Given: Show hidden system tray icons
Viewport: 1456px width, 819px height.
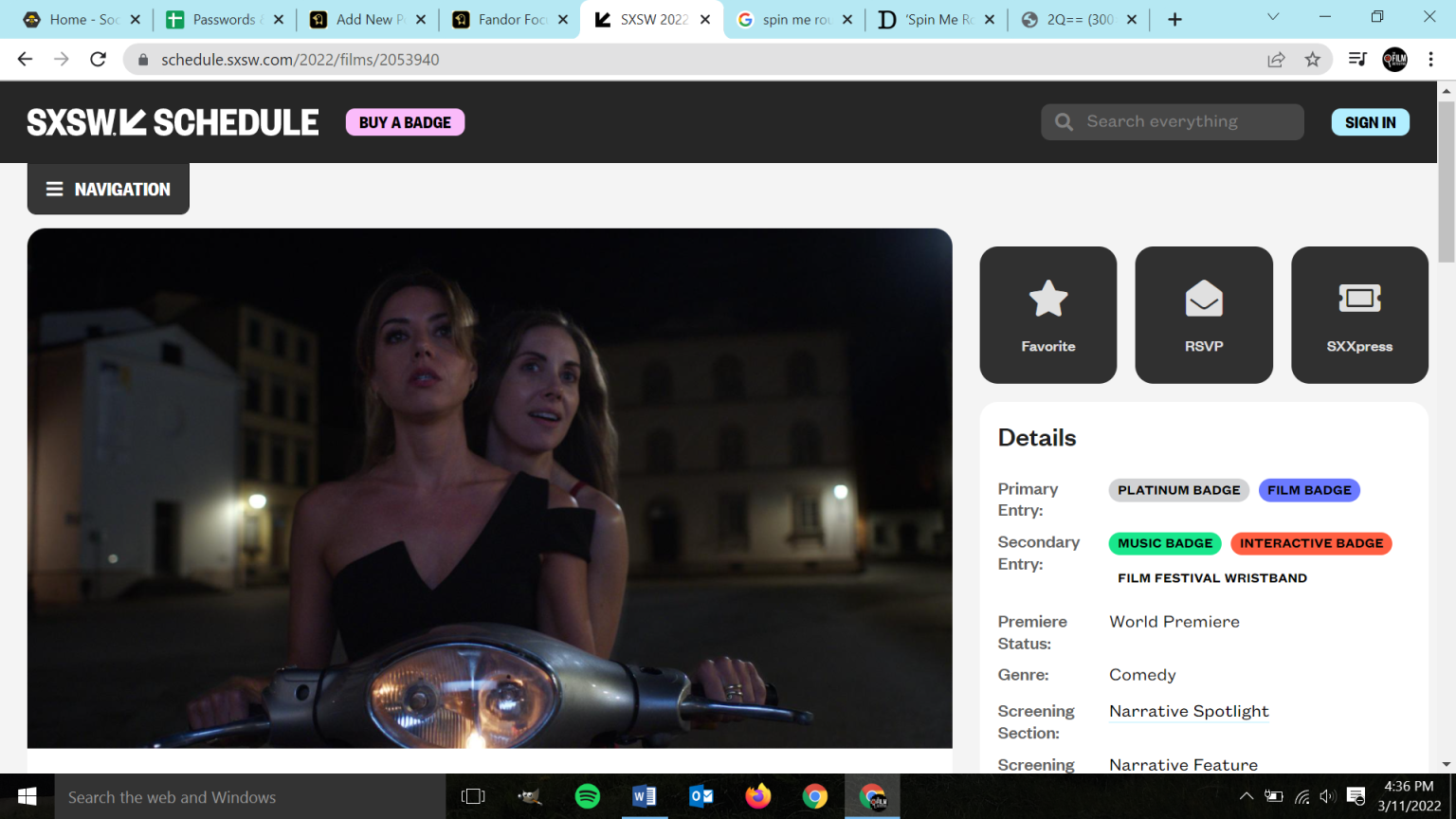Looking at the screenshot, I should pyautogui.click(x=1247, y=796).
